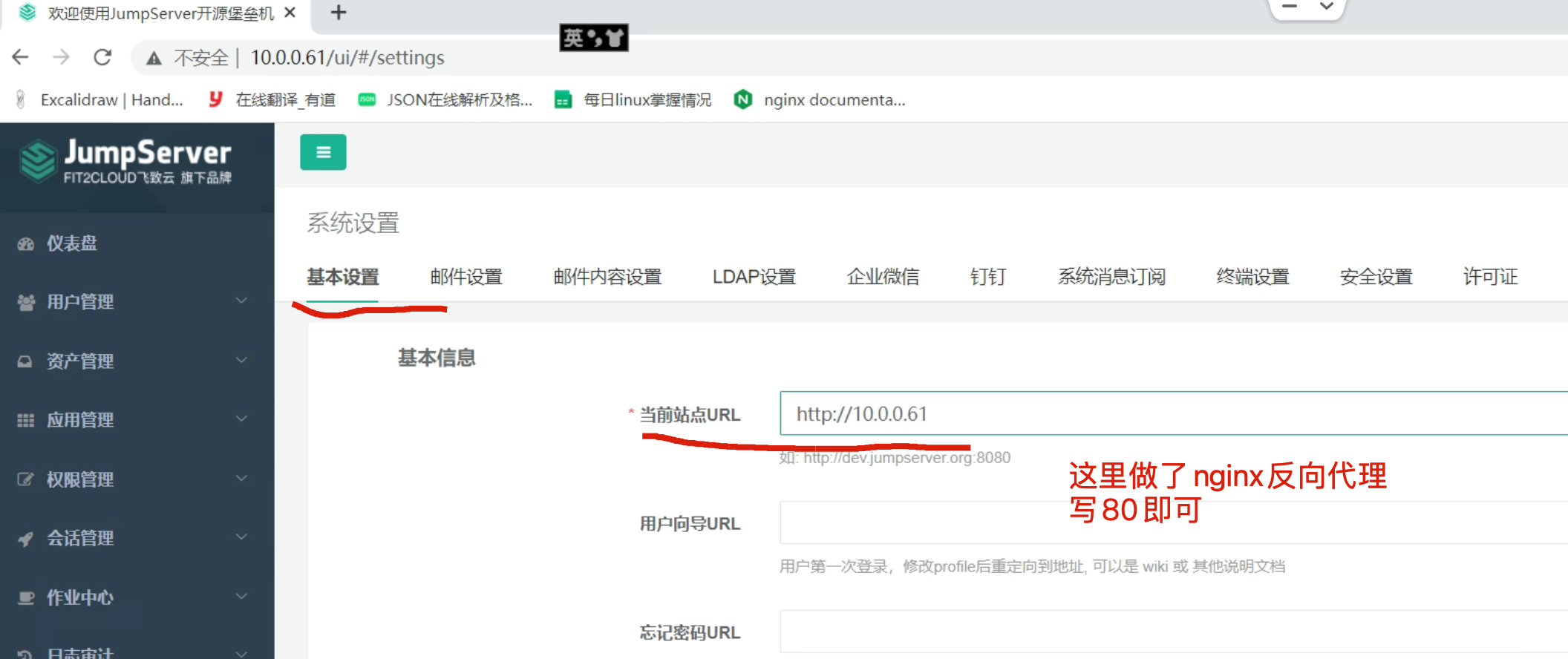Click the inbox icon beside 资产管理
Image resolution: width=1568 pixels, height=659 pixels.
[25, 361]
